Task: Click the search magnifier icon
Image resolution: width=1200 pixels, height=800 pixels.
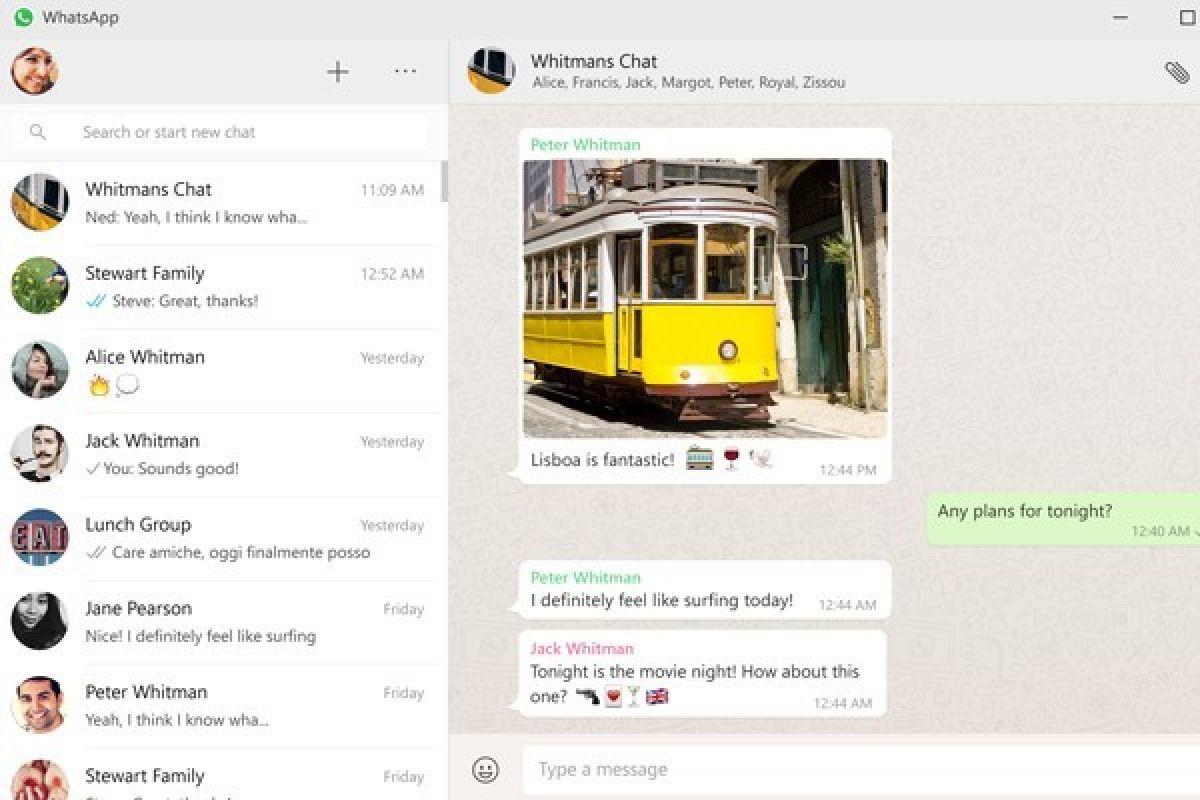Action: pos(38,131)
